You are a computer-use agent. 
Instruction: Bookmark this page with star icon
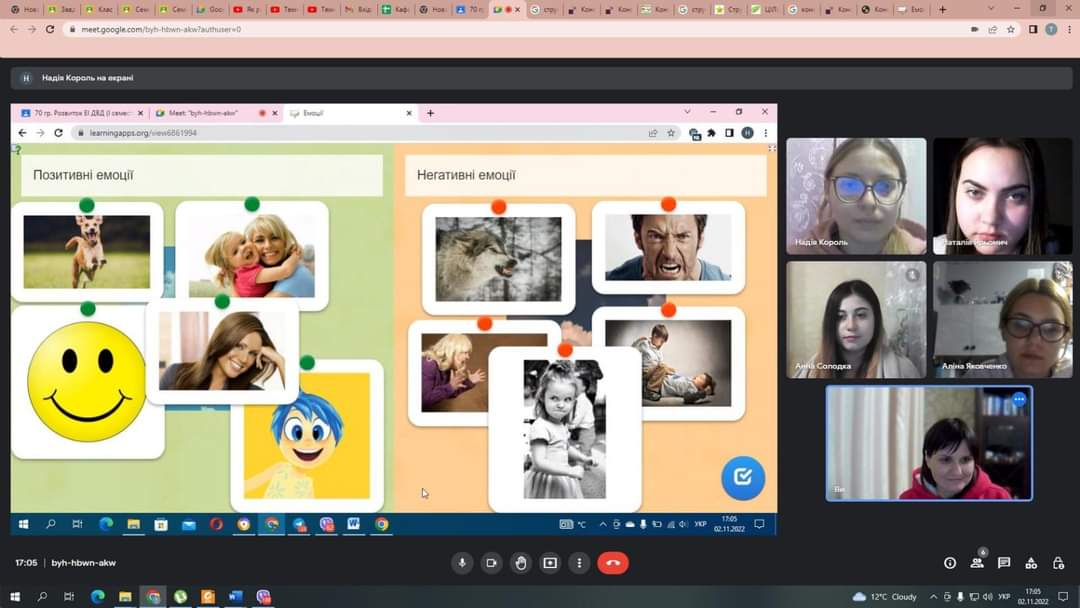tap(1011, 29)
